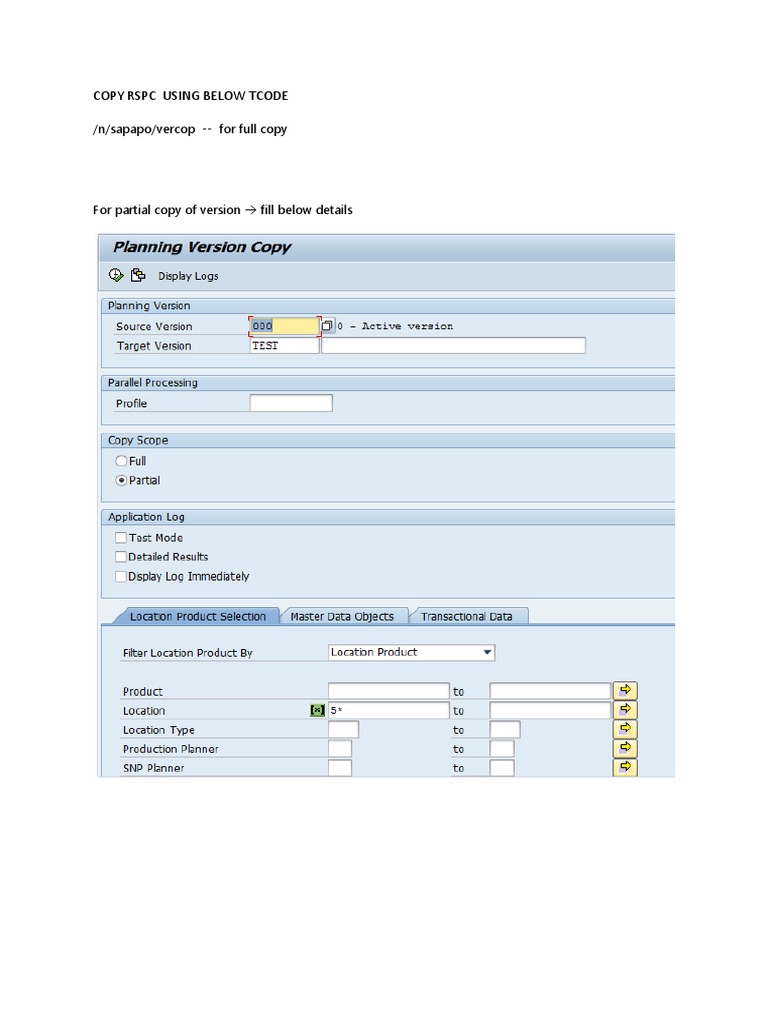Open Filter Location Product By dropdown
The image size is (768, 1024).
point(411,652)
